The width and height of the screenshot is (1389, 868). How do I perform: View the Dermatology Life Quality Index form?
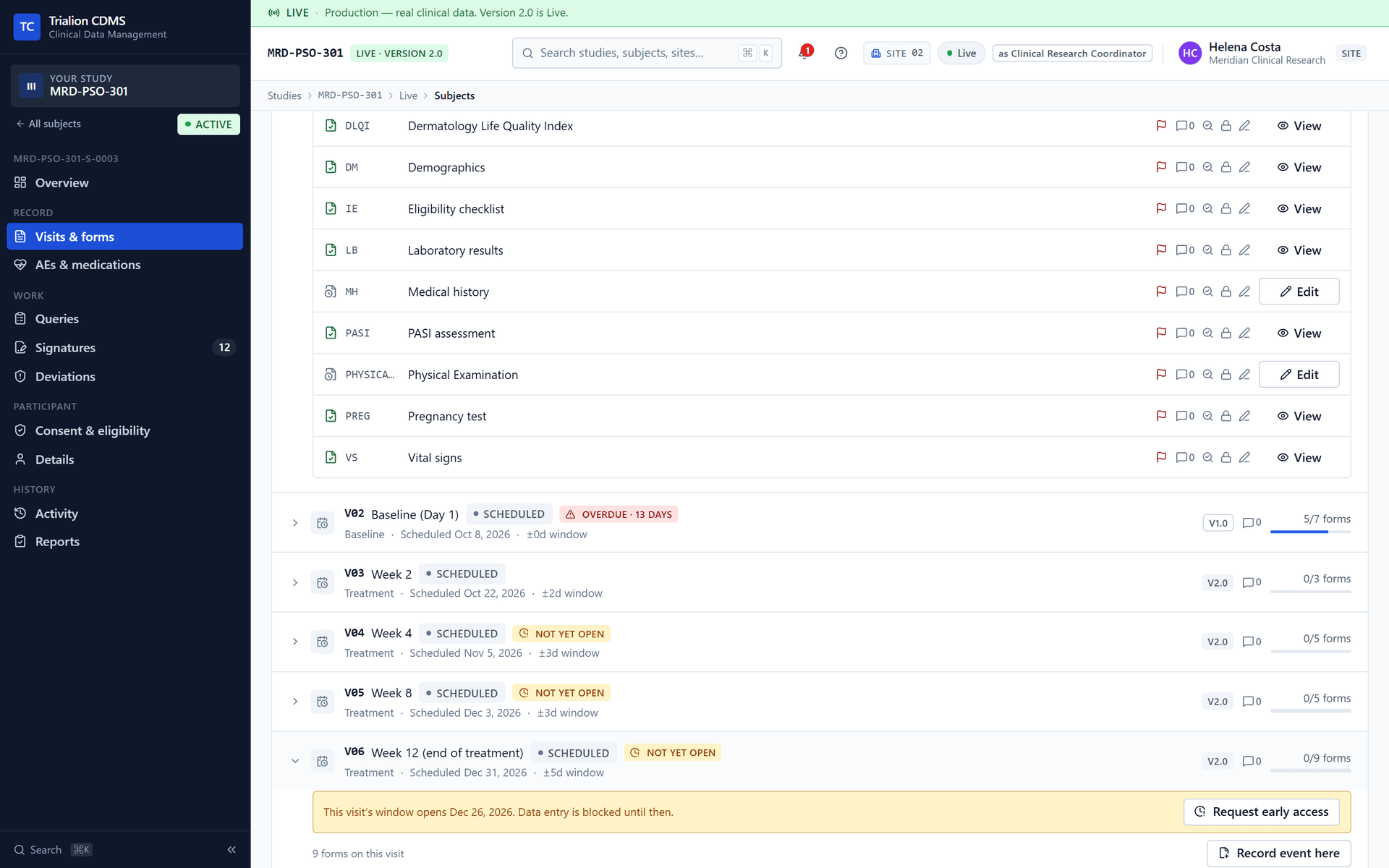1299,126
